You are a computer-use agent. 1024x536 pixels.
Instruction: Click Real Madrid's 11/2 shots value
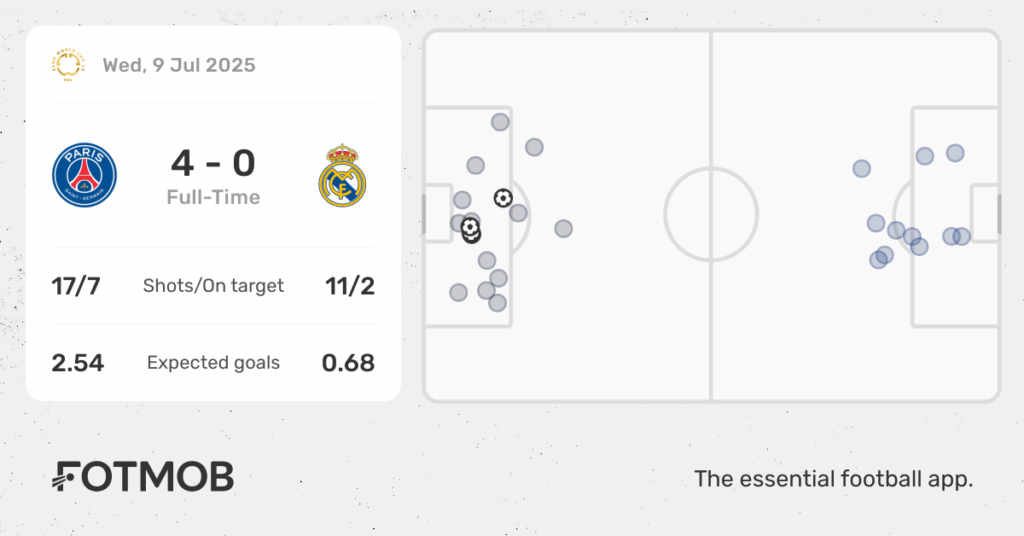tap(350, 286)
